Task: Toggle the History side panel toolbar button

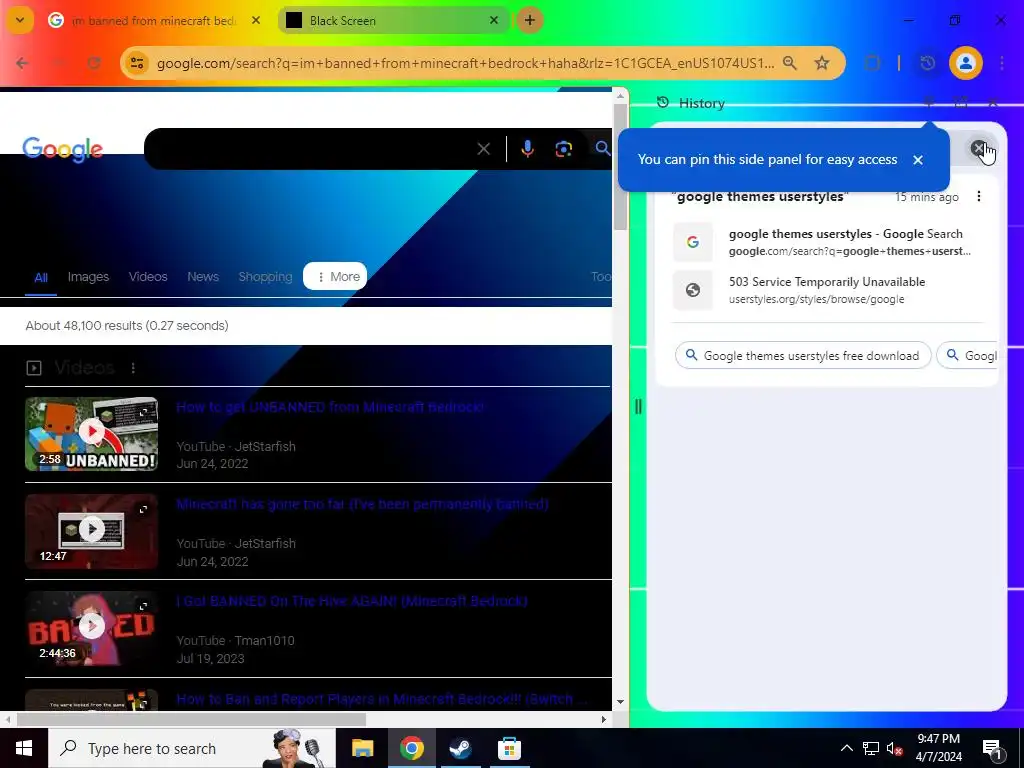Action: [x=927, y=63]
